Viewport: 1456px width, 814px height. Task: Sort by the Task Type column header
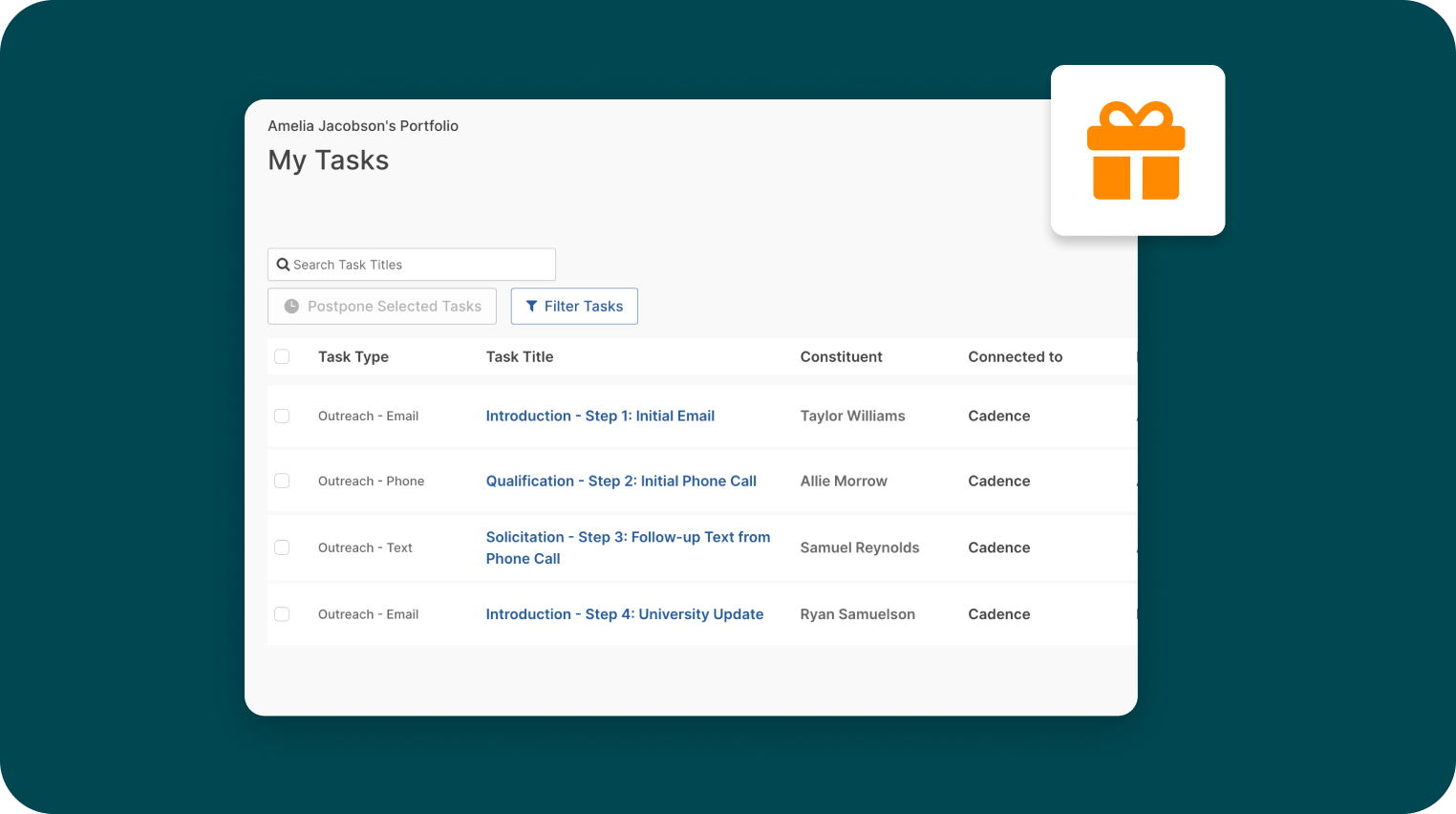coord(353,356)
